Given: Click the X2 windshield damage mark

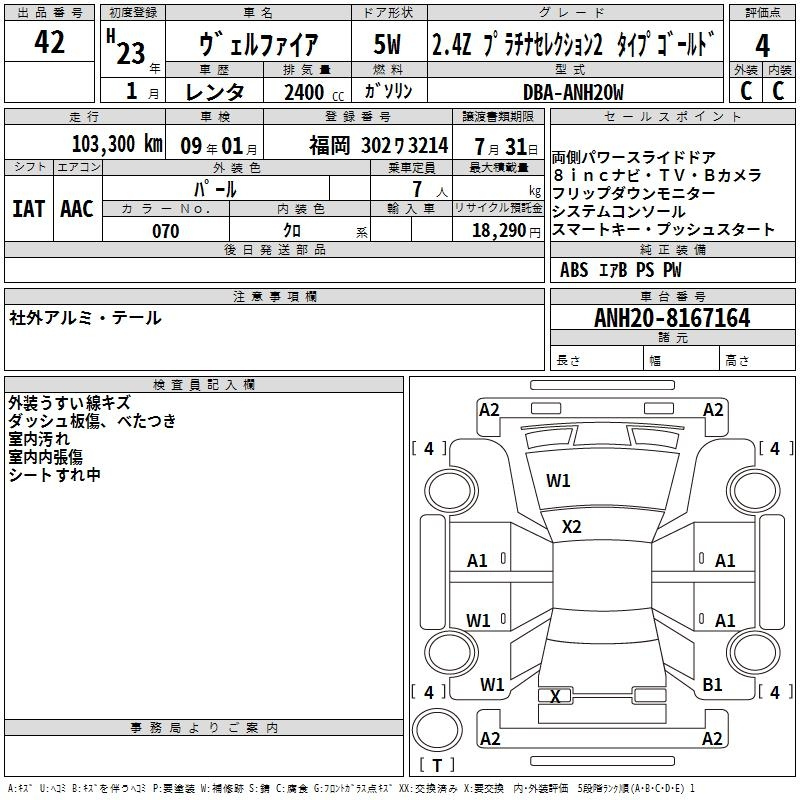Looking at the screenshot, I should tap(571, 527).
